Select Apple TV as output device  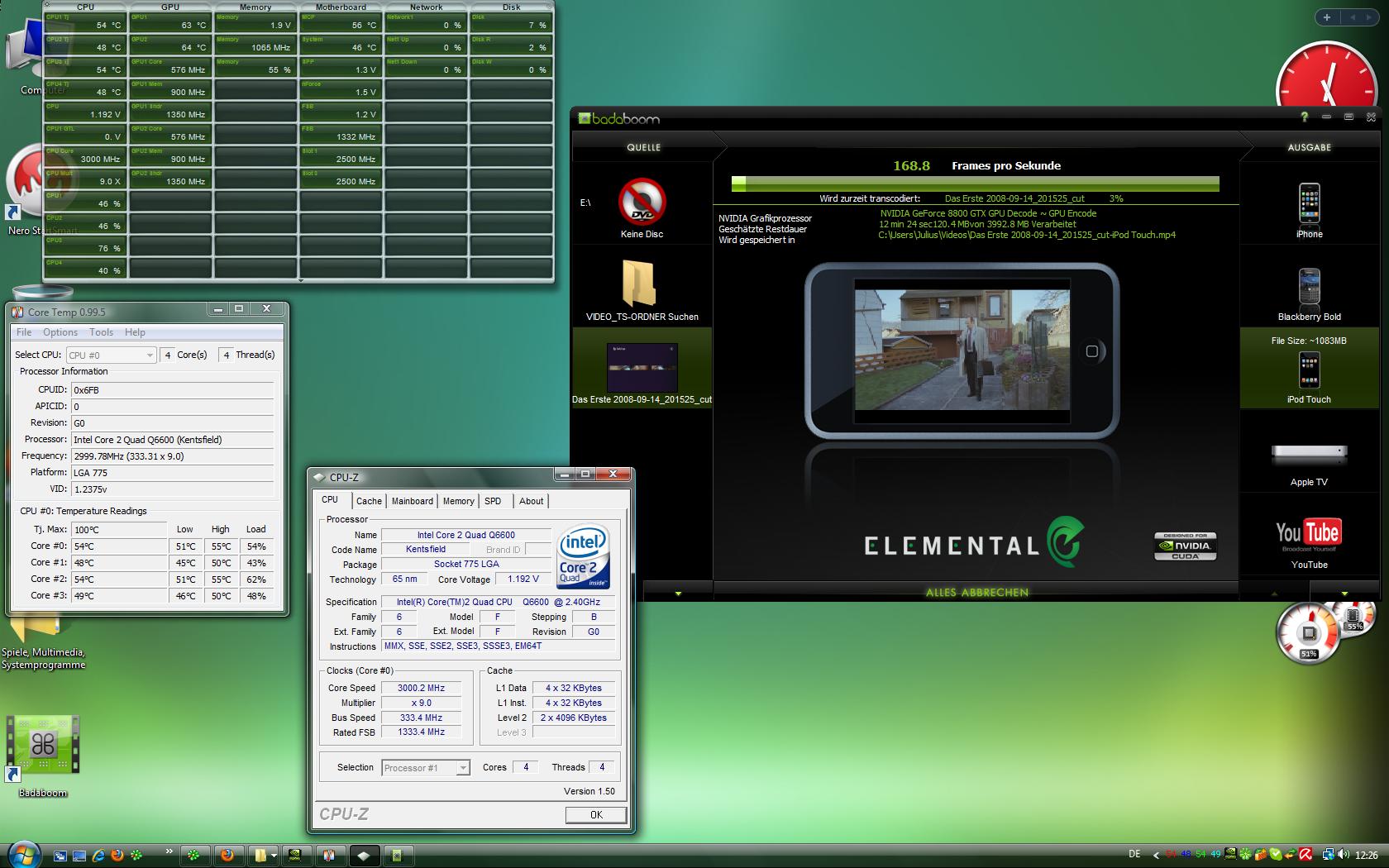(x=1309, y=454)
